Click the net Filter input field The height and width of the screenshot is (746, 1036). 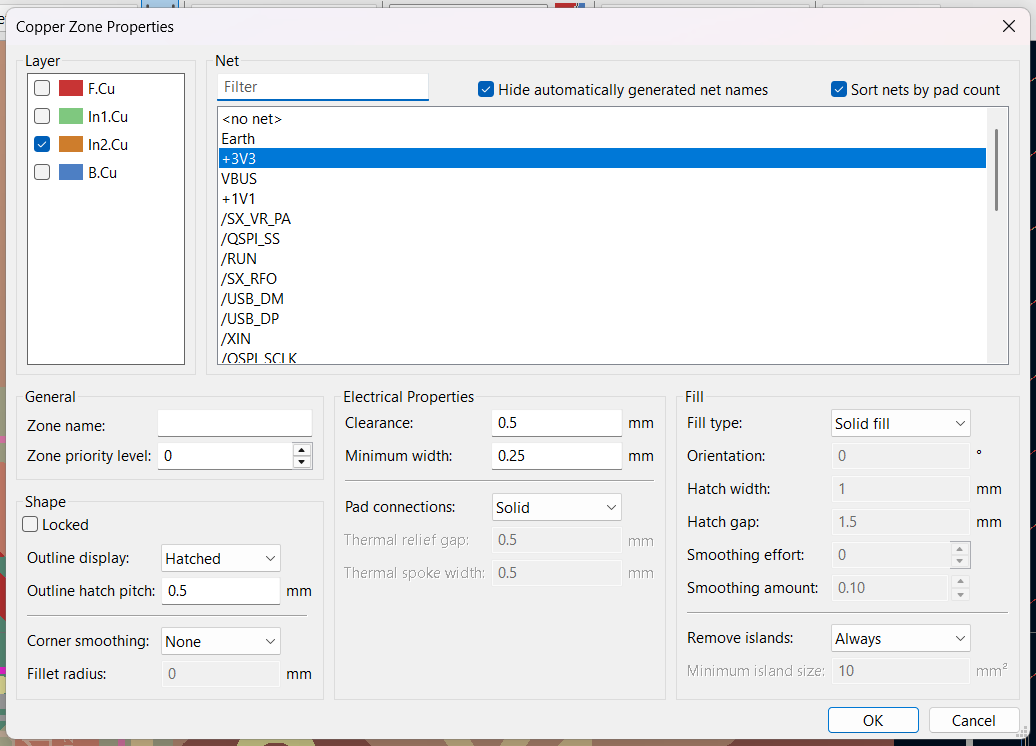pyautogui.click(x=322, y=87)
